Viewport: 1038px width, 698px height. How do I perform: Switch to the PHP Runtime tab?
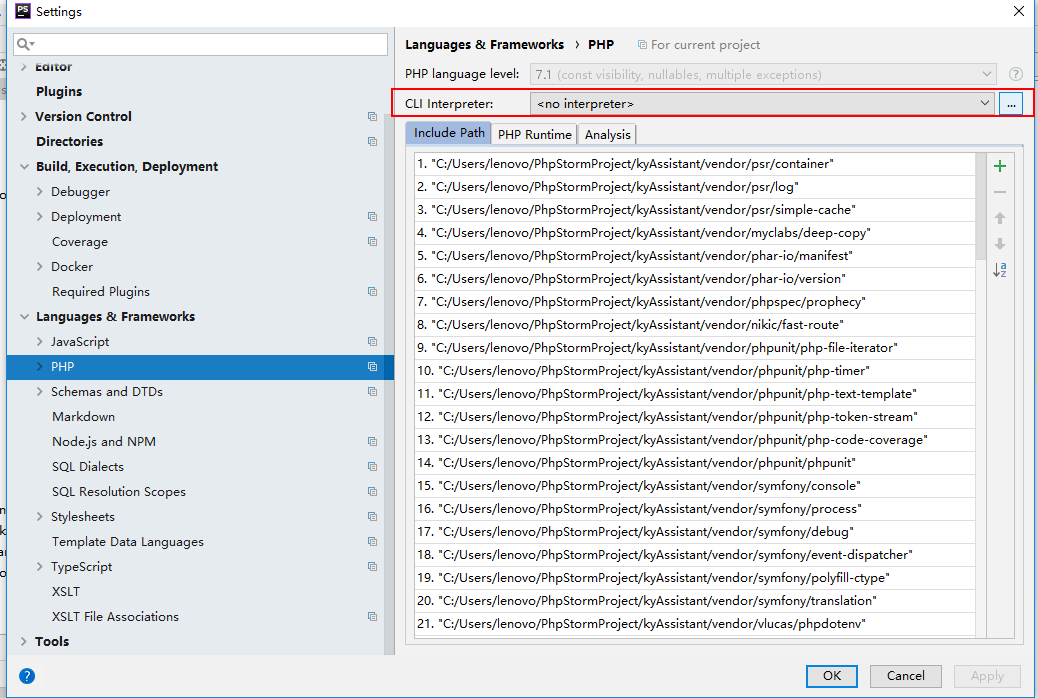point(534,134)
